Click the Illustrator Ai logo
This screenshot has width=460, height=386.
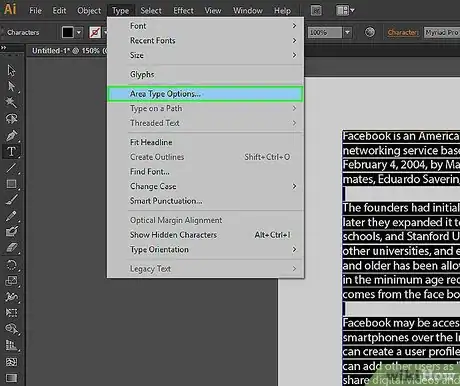pos(10,9)
